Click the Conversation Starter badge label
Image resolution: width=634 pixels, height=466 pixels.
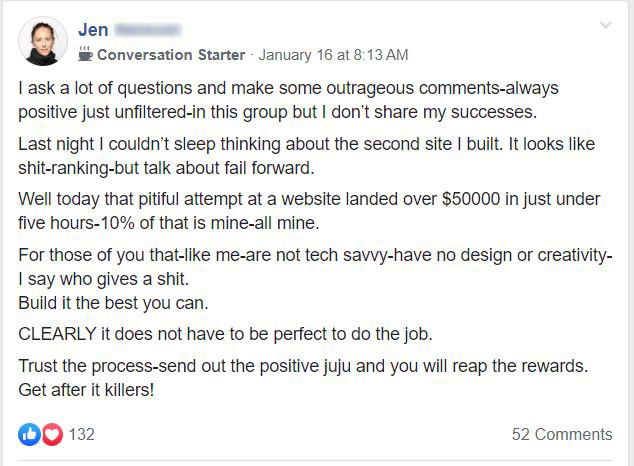(x=171, y=55)
